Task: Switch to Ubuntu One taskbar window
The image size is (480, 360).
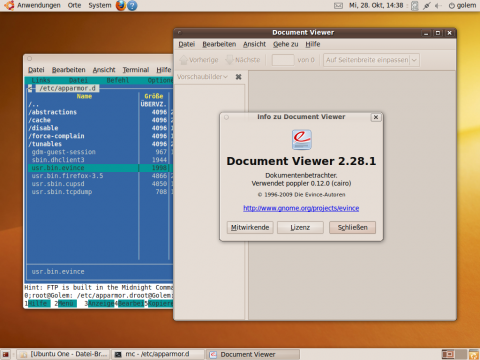Action: click(x=63, y=354)
